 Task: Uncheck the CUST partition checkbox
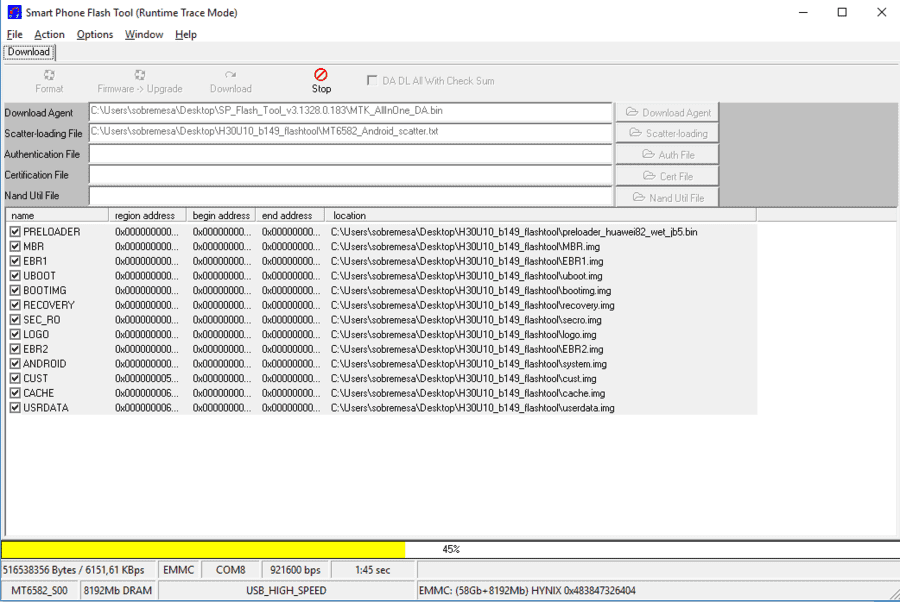[x=15, y=378]
